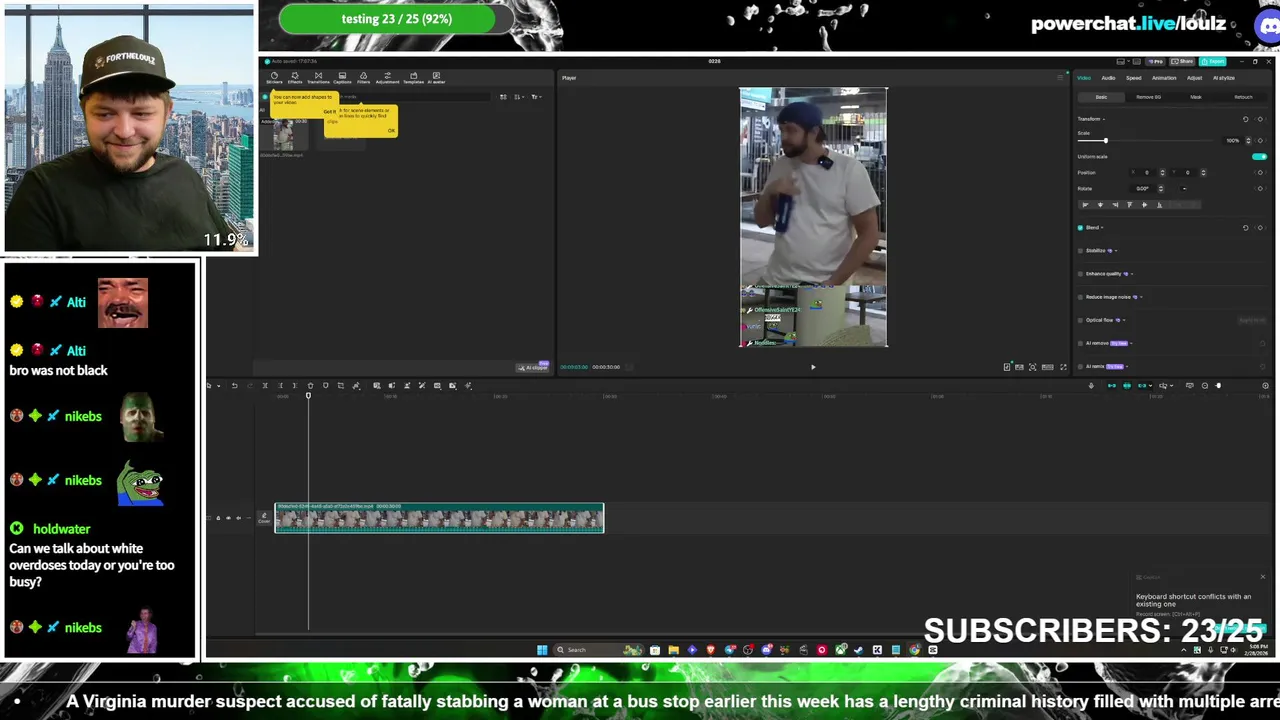Reset the Blend section
Viewport: 1280px width, 720px height.
click(x=1246, y=228)
